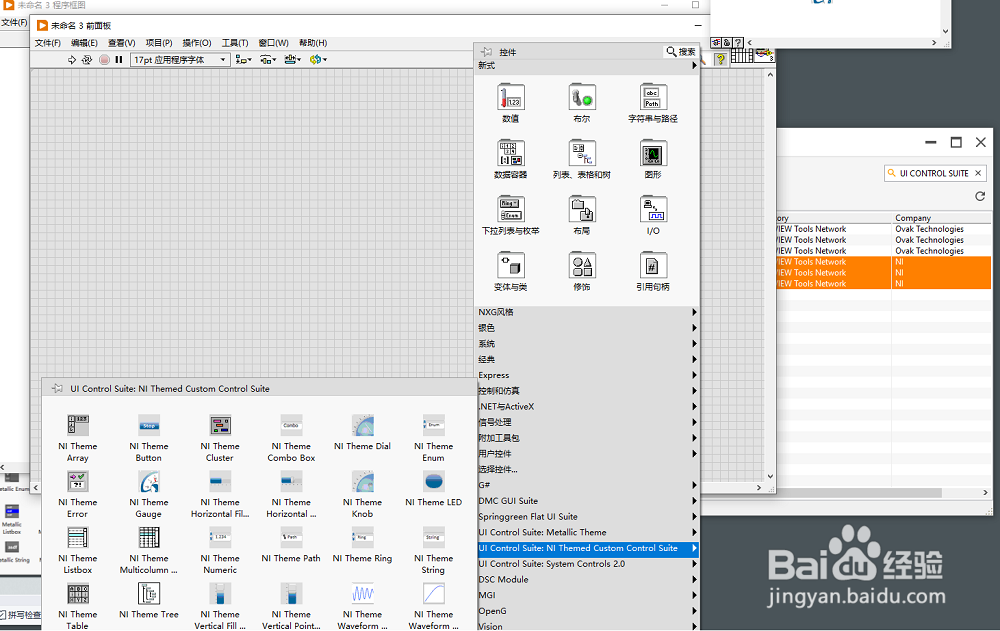Image resolution: width=1000 pixels, height=631 pixels.
Task: Open the 字符串与路径 palette icon
Action: [x=653, y=98]
